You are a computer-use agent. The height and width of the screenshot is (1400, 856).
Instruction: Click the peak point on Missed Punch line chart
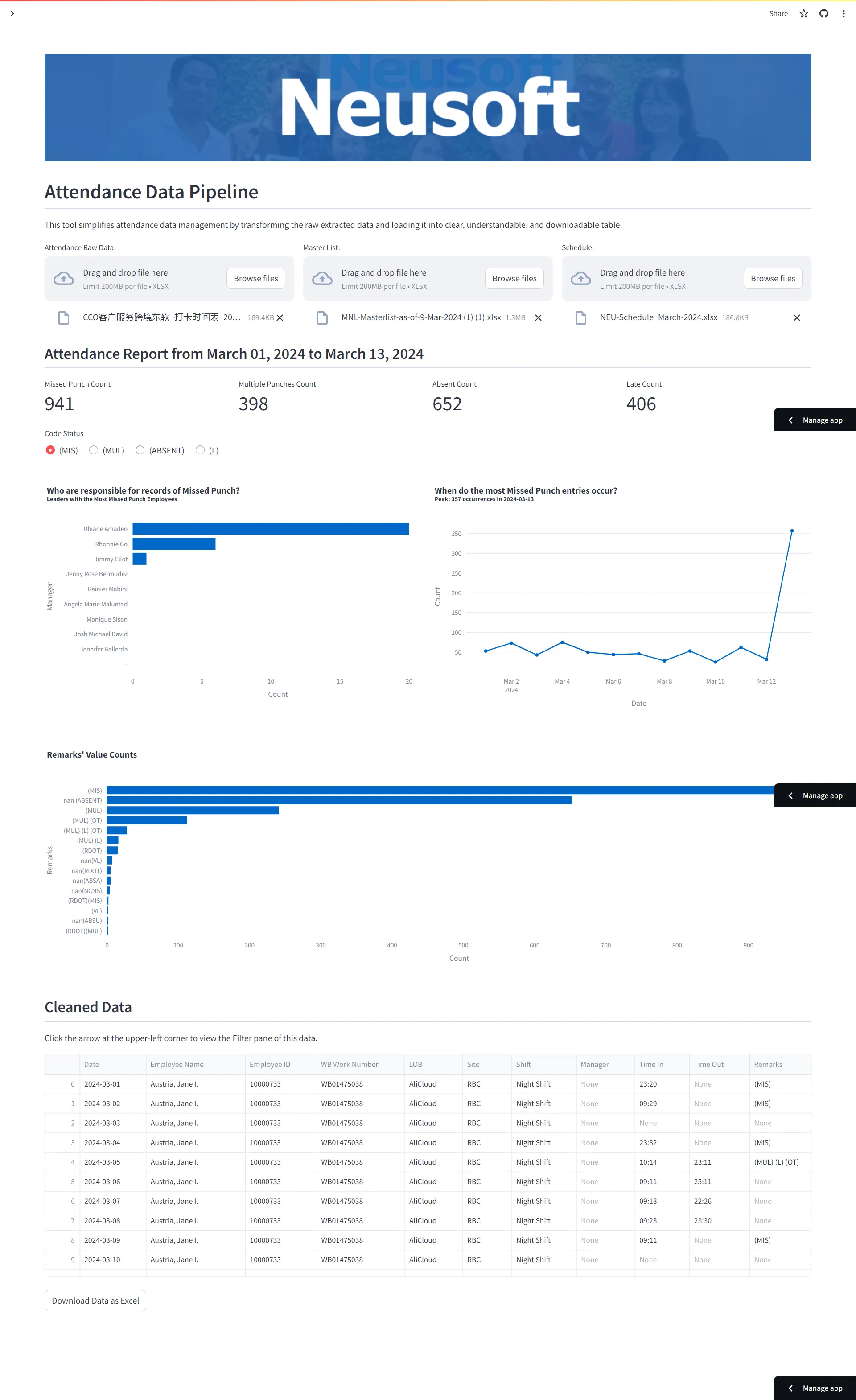(x=792, y=531)
